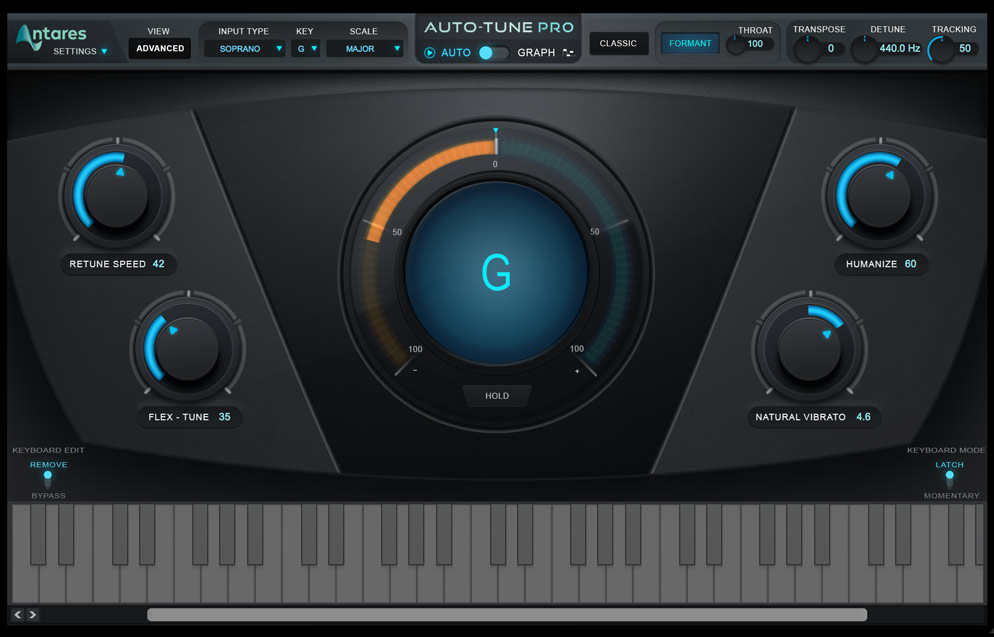Click the Transpose knob

pyautogui.click(x=807, y=49)
